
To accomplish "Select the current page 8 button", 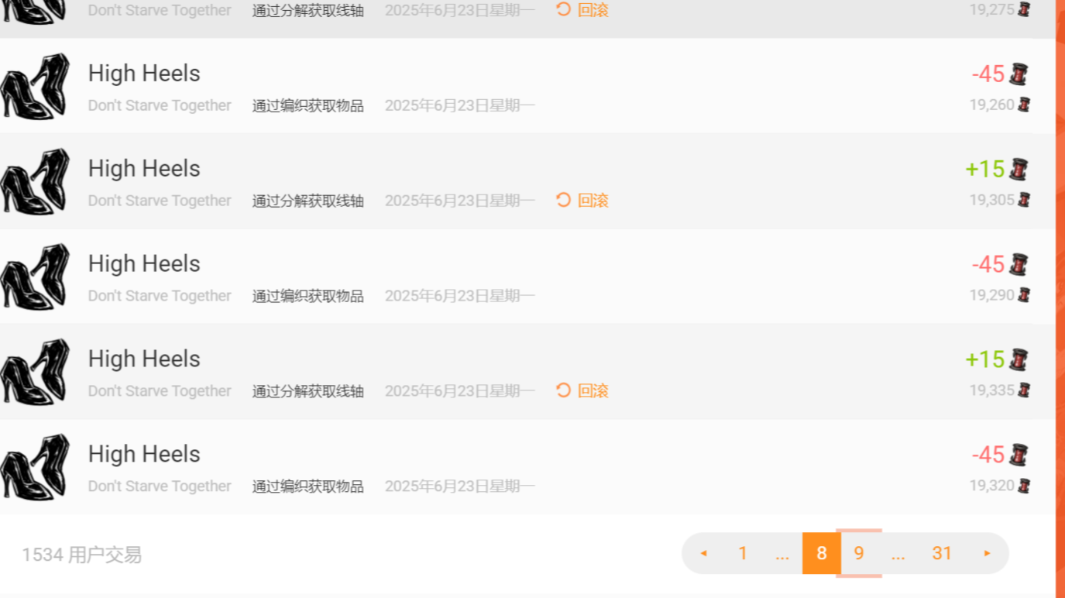I will point(821,553).
